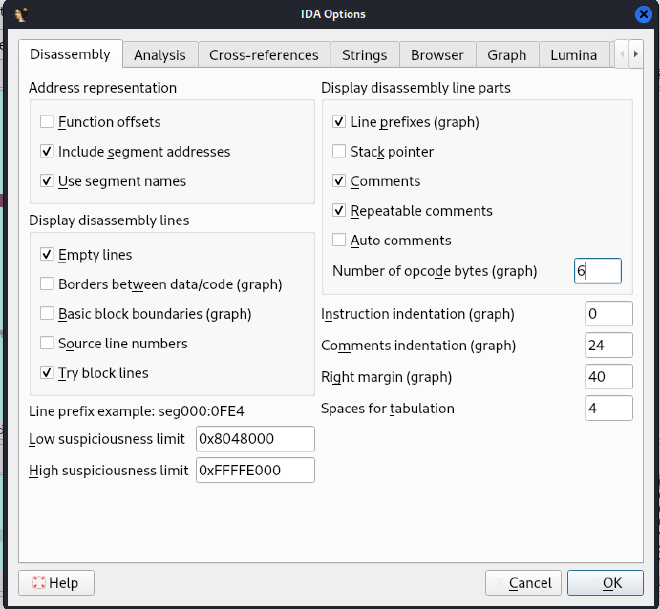The height and width of the screenshot is (609, 660).
Task: Select the Disassembly tab
Action: tap(70, 54)
